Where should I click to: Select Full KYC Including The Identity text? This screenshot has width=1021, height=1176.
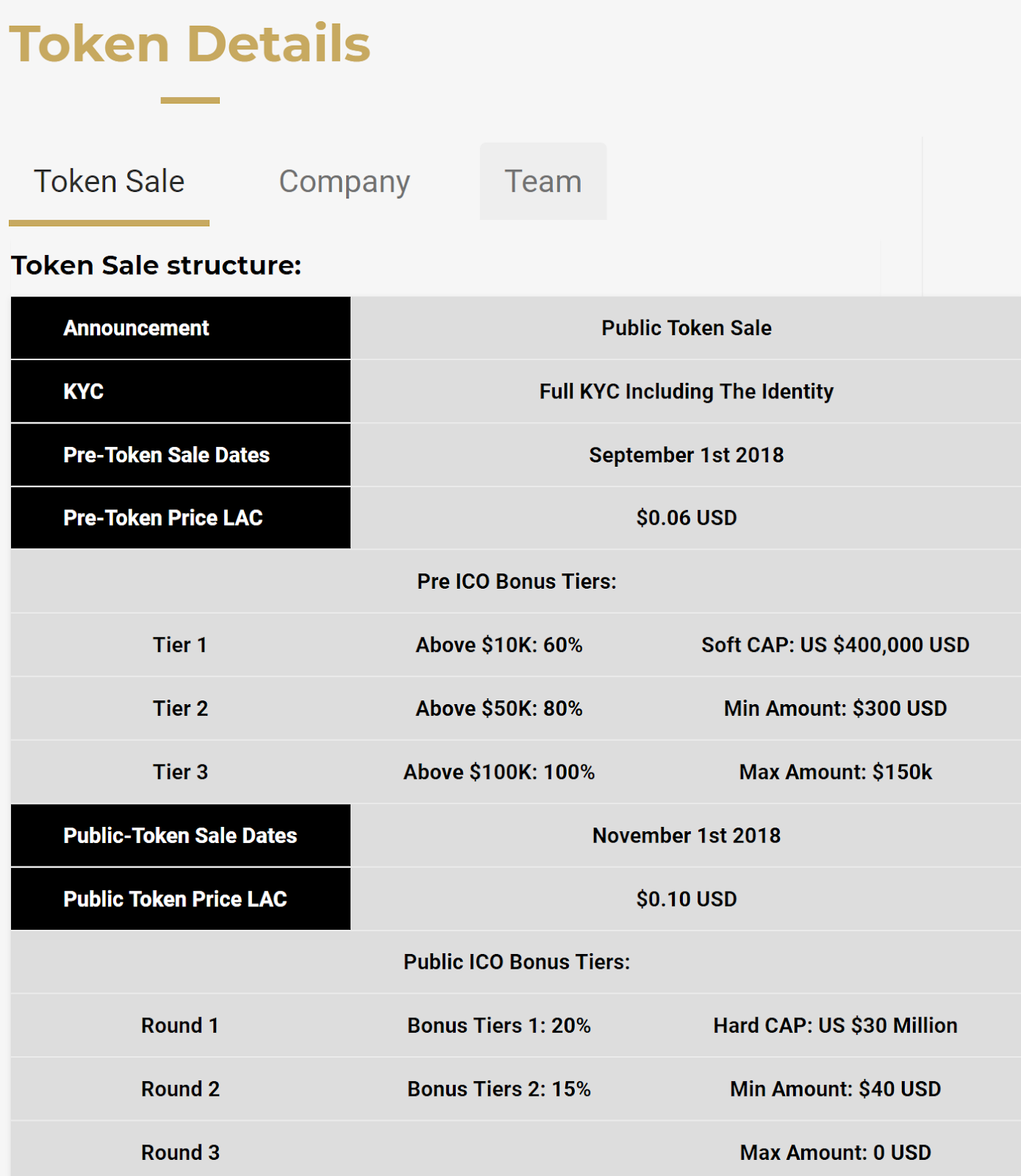686,392
